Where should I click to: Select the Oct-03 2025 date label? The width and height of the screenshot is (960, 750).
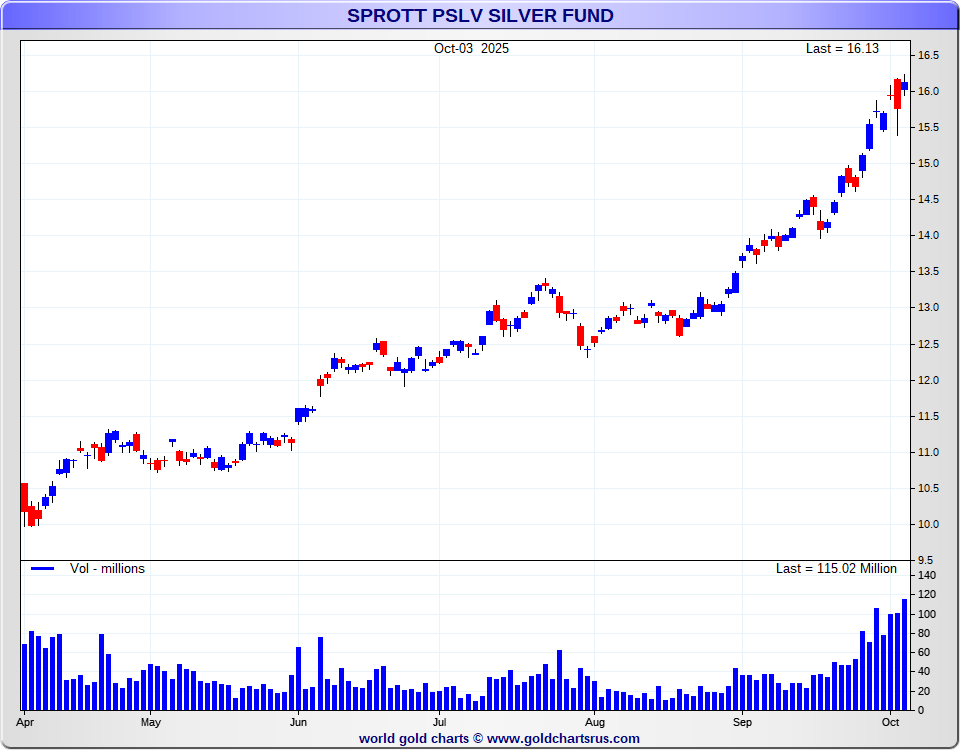pyautogui.click(x=471, y=49)
